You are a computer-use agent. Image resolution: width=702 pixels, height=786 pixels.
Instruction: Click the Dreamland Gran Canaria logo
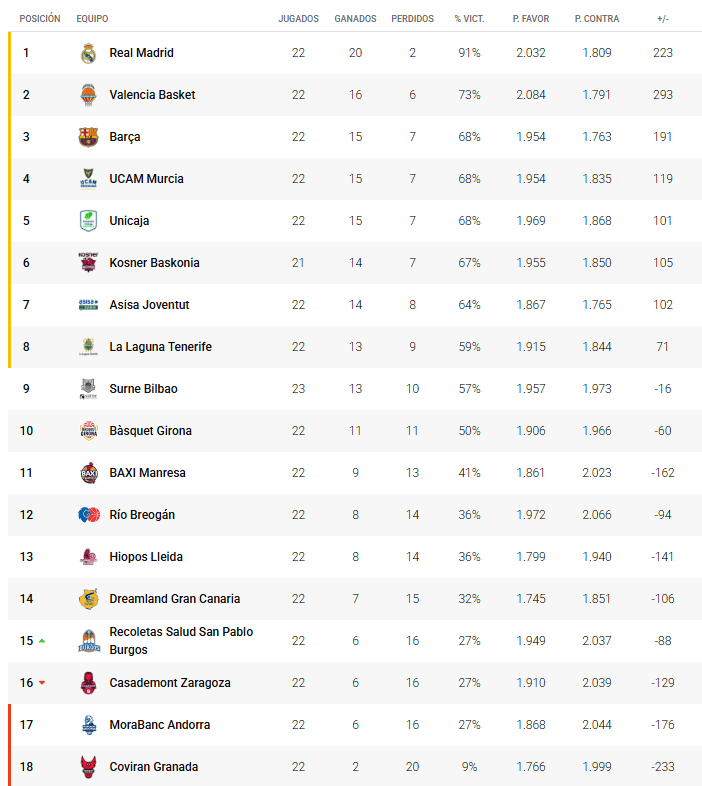(x=88, y=599)
